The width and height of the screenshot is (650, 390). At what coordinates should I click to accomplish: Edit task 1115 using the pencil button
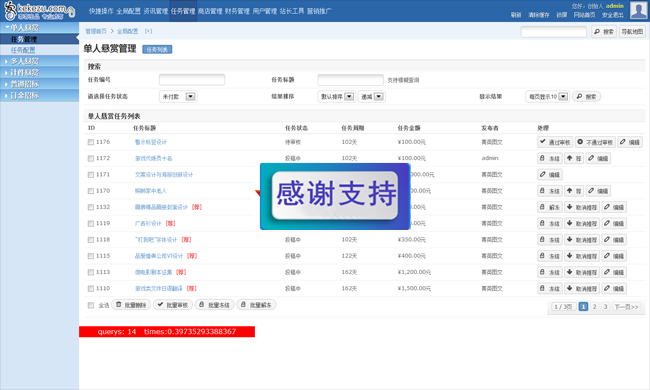click(614, 256)
